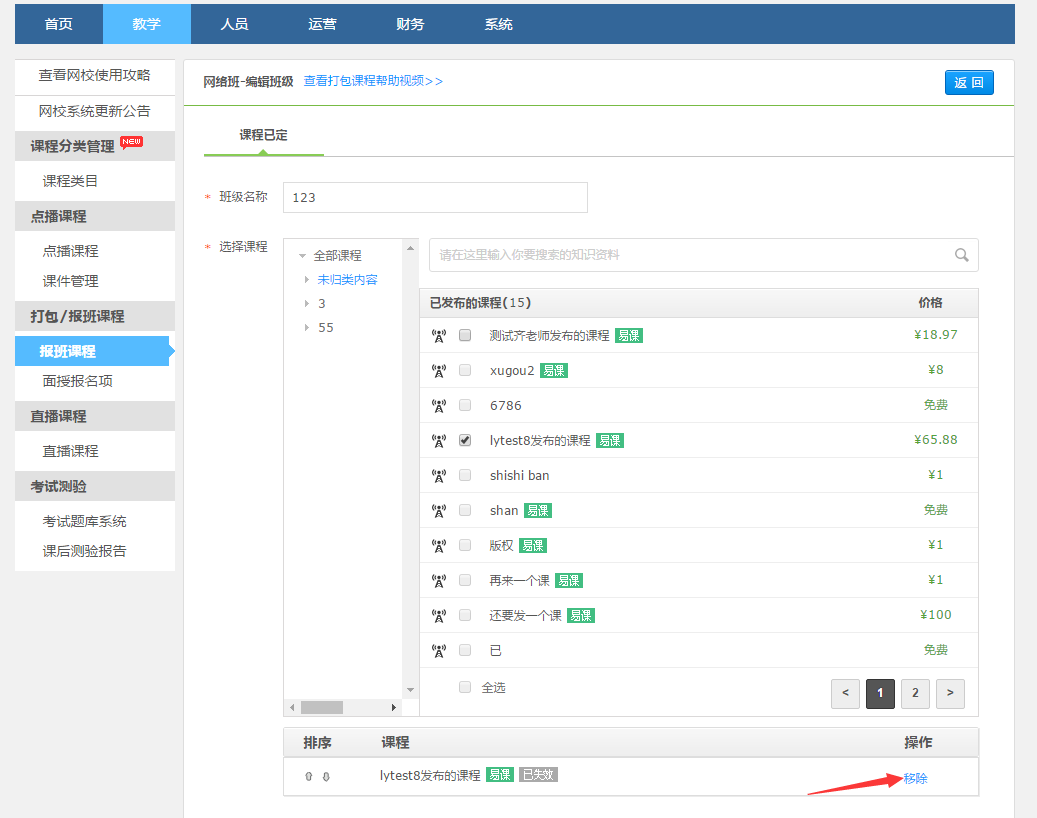Switch to the 课程已定 tab
This screenshot has width=1037, height=818.
pos(264,135)
